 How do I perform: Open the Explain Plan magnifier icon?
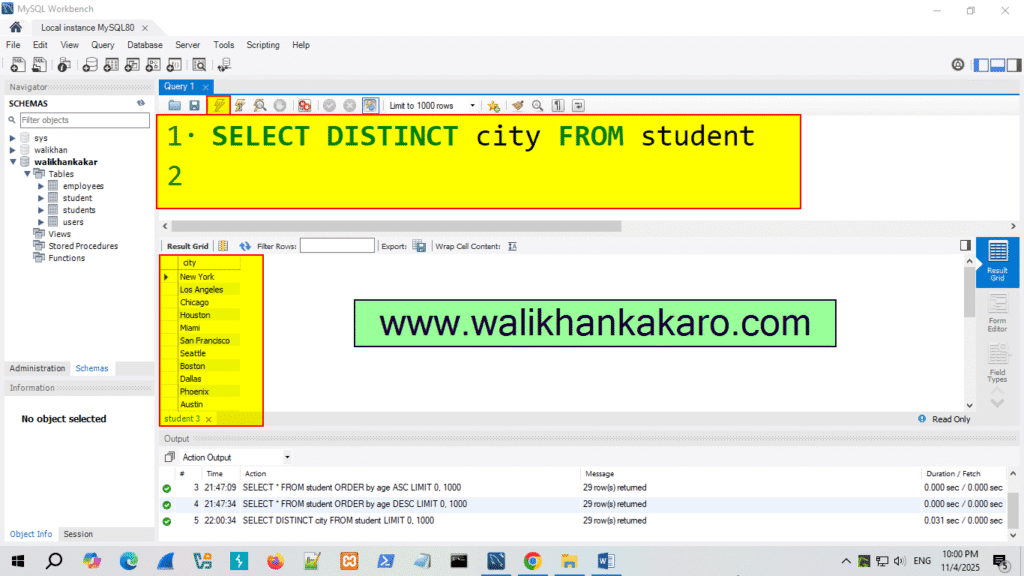258,105
